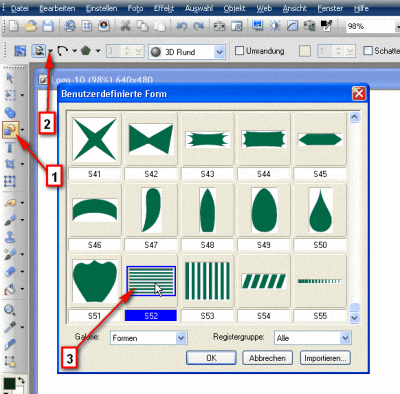Select the S50 teardrop shape
The image size is (400, 394).
pyautogui.click(x=320, y=210)
